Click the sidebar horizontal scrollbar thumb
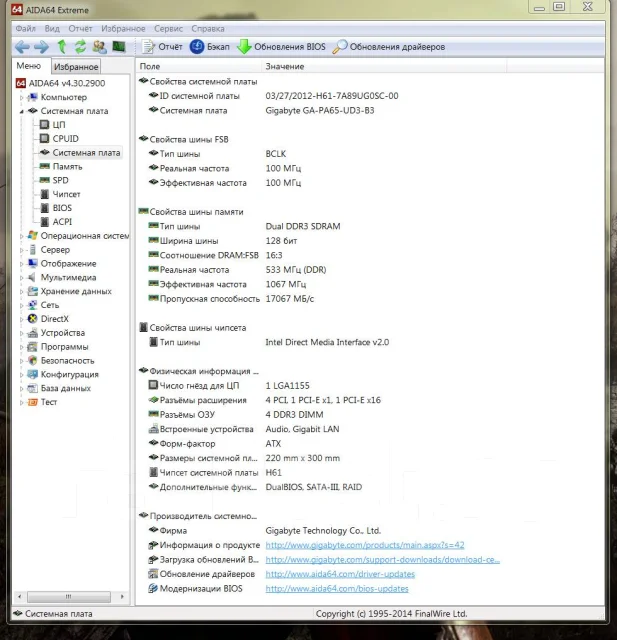This screenshot has height=640, width=617. (69, 597)
